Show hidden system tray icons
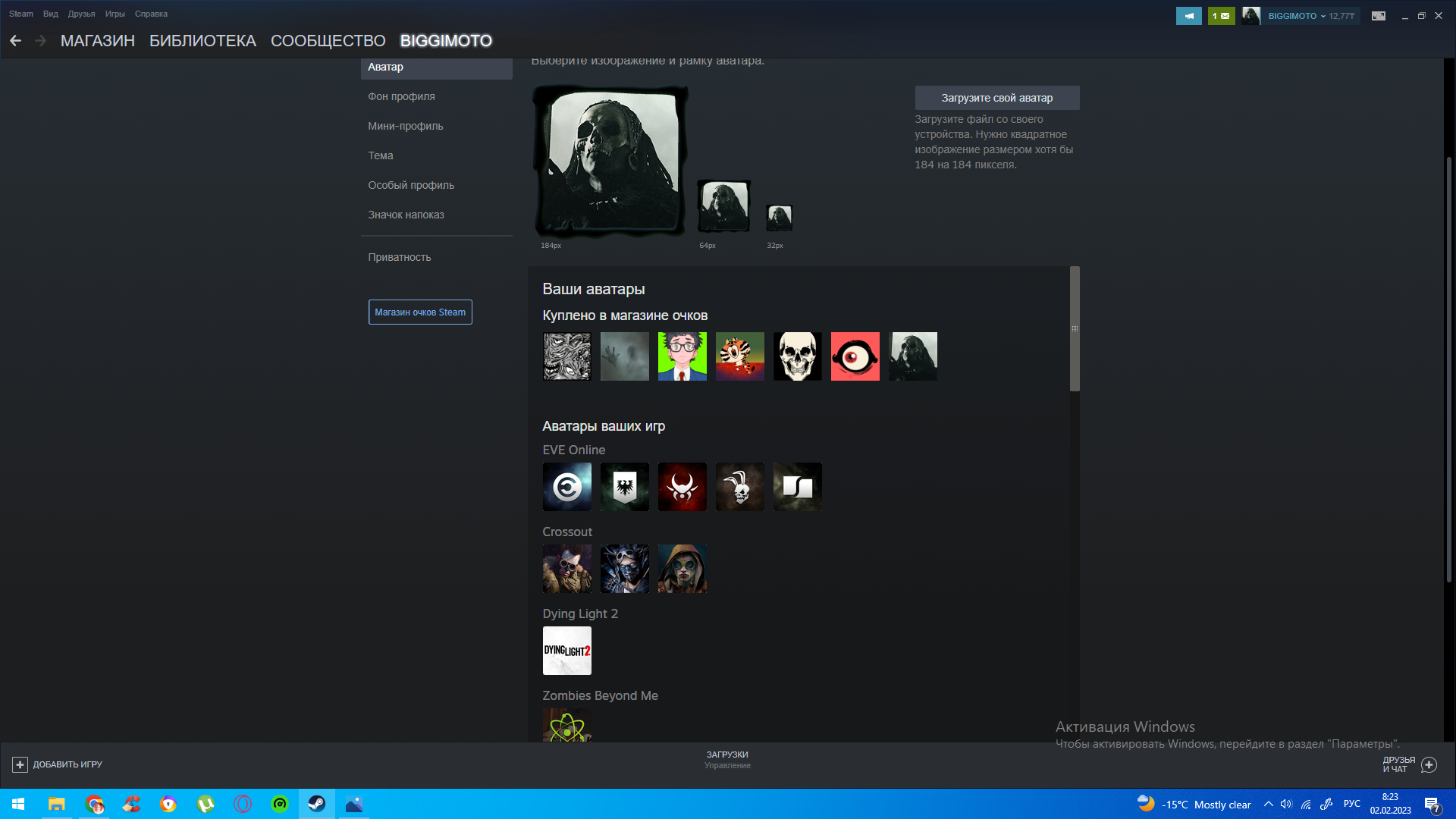The image size is (1456, 819). tap(1268, 805)
